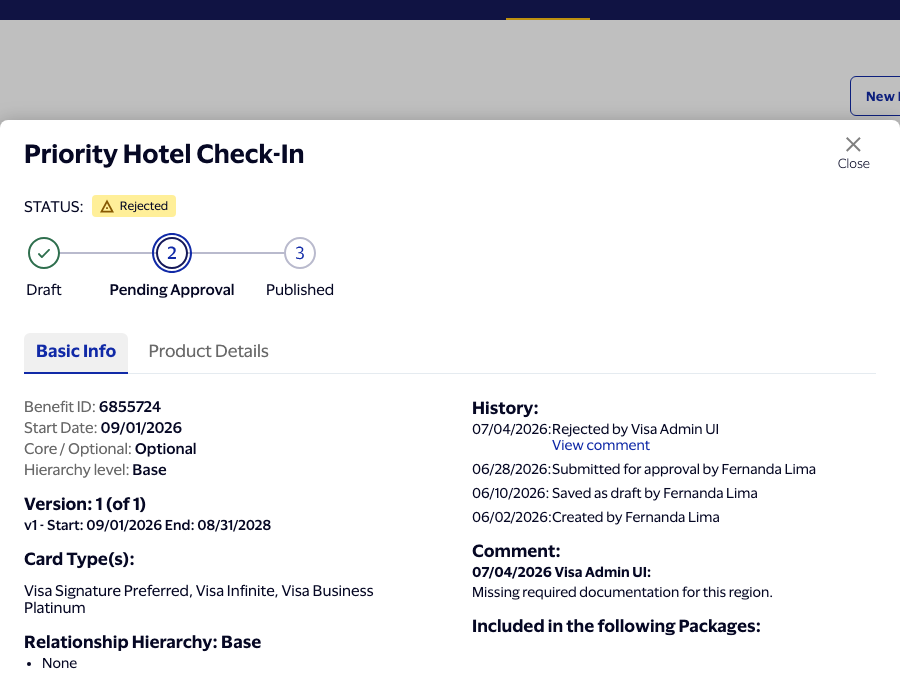Select step 3 Published circle

coord(300,253)
